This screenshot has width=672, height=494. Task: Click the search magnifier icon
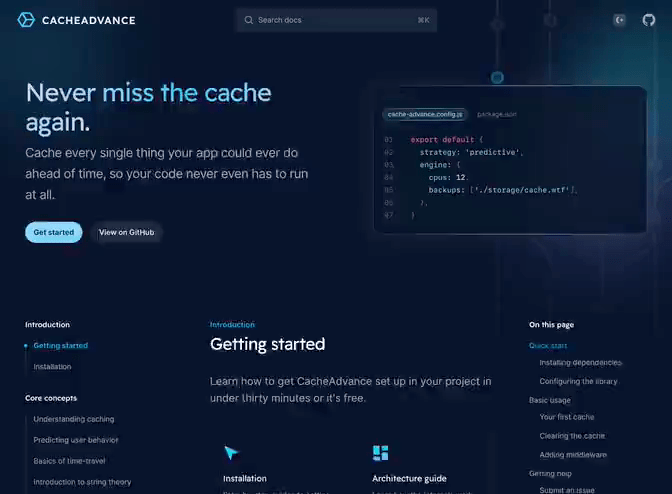[x=248, y=20]
